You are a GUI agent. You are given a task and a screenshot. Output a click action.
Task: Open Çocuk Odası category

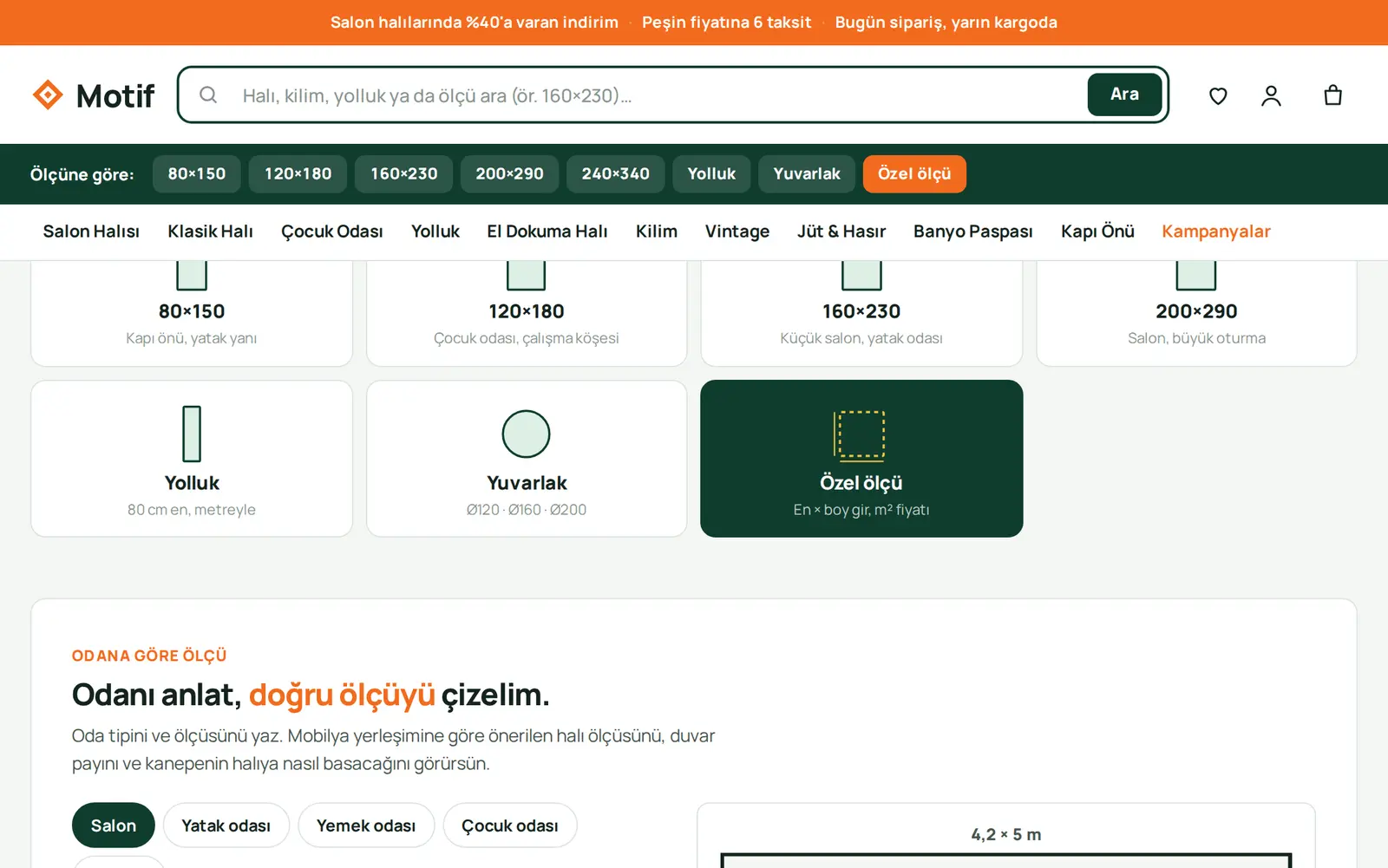coord(332,232)
